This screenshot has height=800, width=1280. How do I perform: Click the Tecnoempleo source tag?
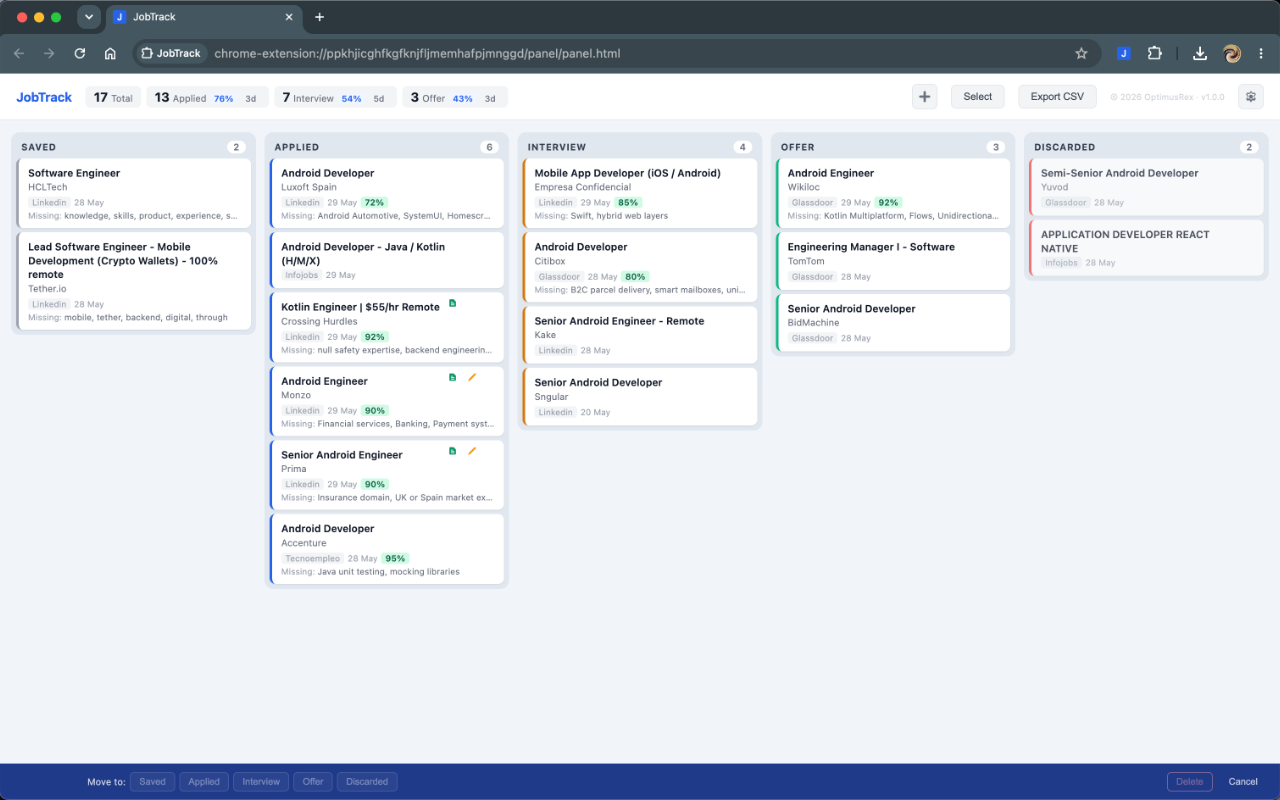(x=313, y=558)
